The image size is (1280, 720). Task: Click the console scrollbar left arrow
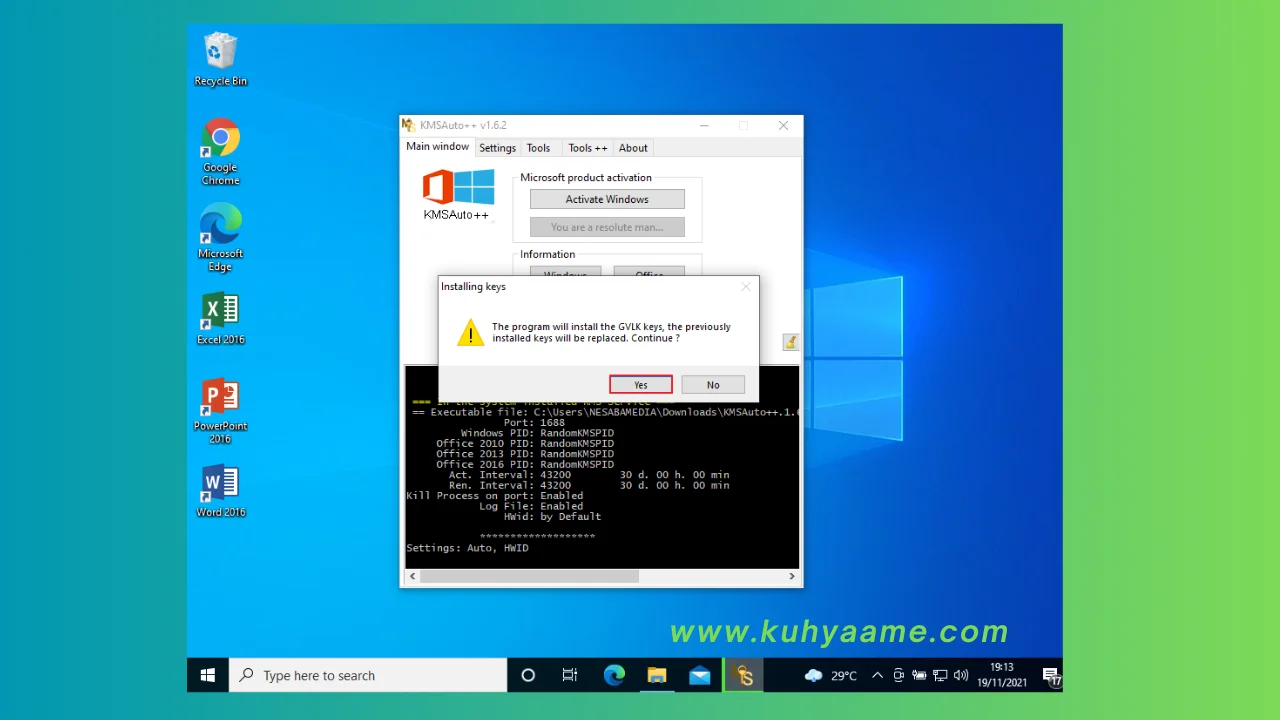point(412,576)
